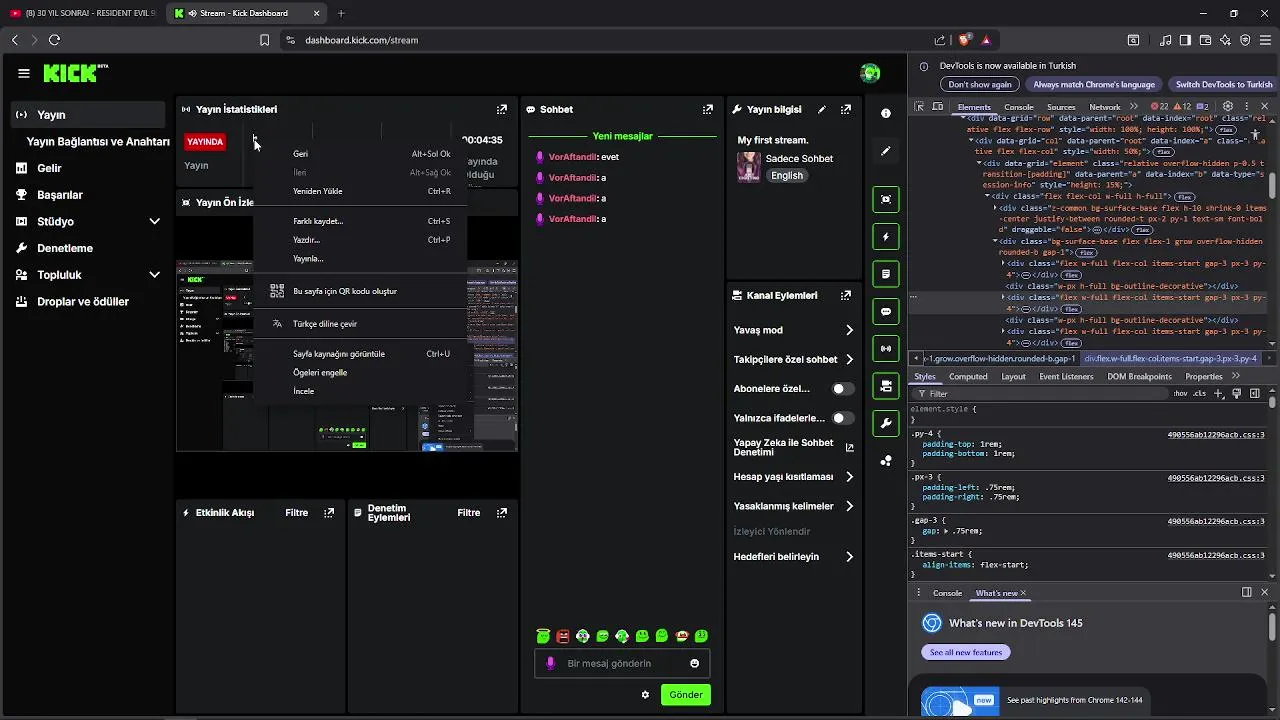Viewport: 1280px width, 720px height.
Task: Toggle the chat bubble widget in sidebar
Action: (886, 311)
